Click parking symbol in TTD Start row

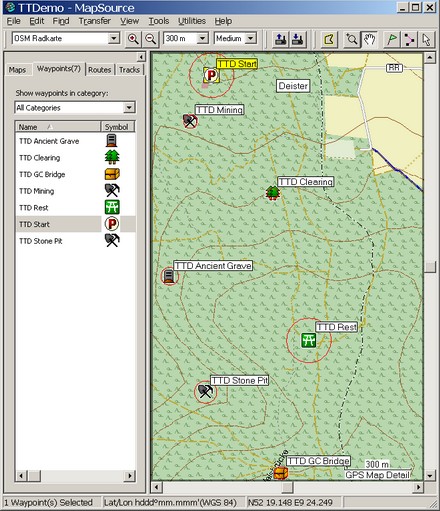pyautogui.click(x=112, y=224)
